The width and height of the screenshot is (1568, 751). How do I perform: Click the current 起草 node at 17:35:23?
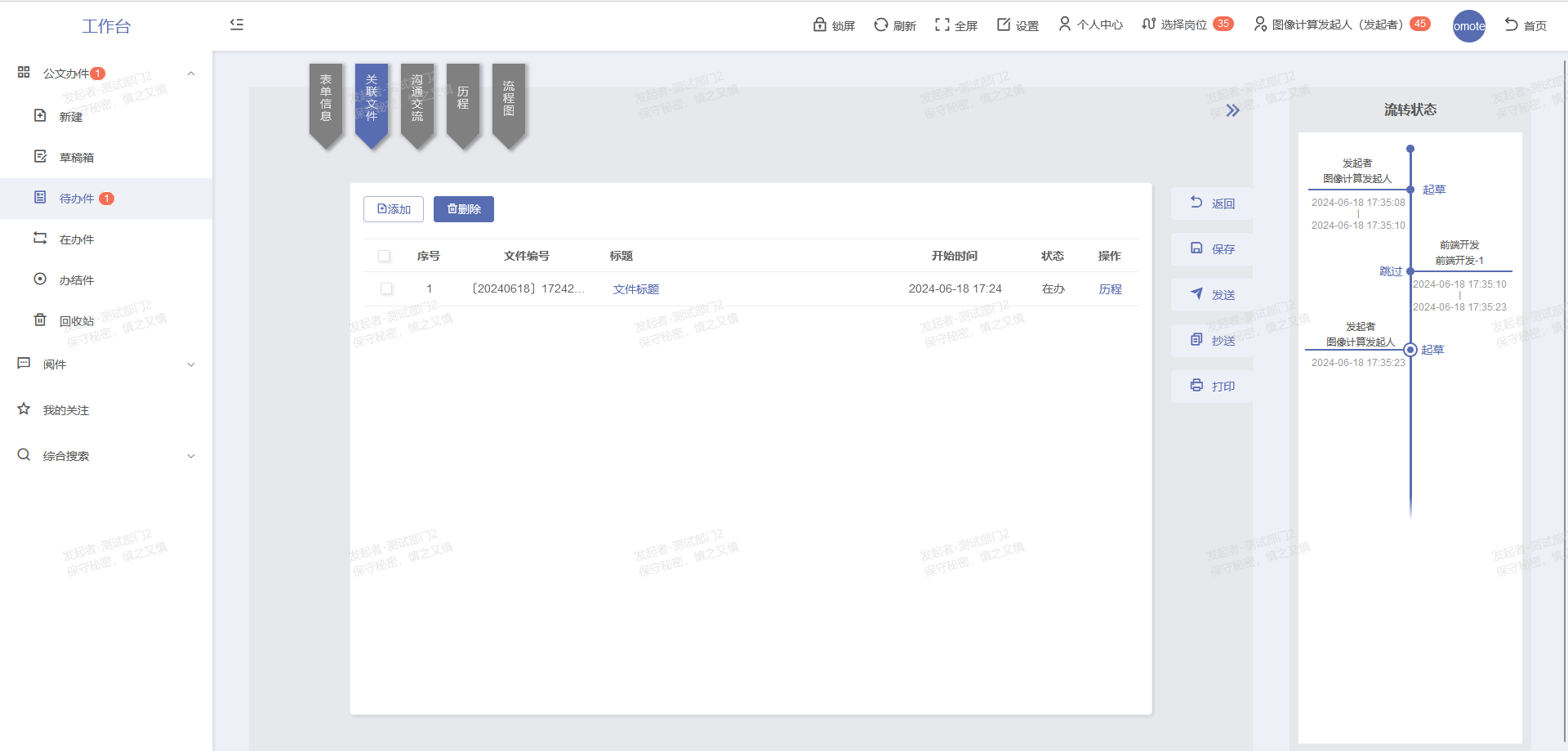pos(1410,350)
